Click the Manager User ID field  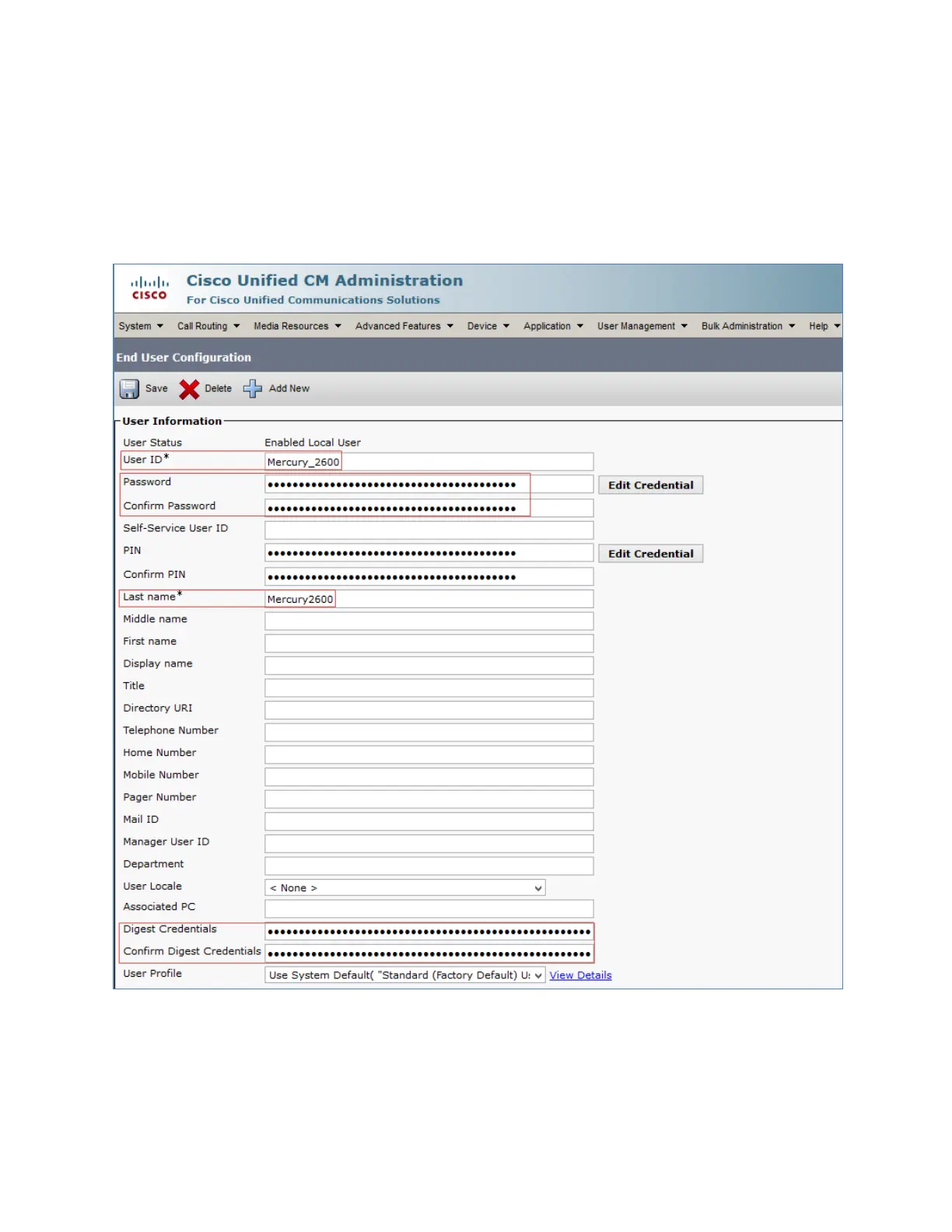429,844
